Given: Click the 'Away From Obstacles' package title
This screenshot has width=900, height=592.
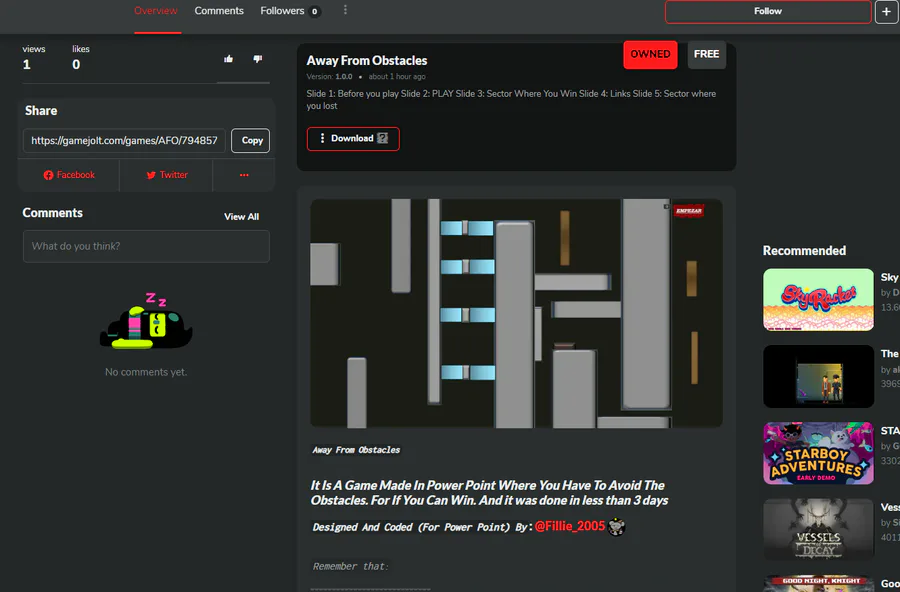Looking at the screenshot, I should [x=367, y=60].
